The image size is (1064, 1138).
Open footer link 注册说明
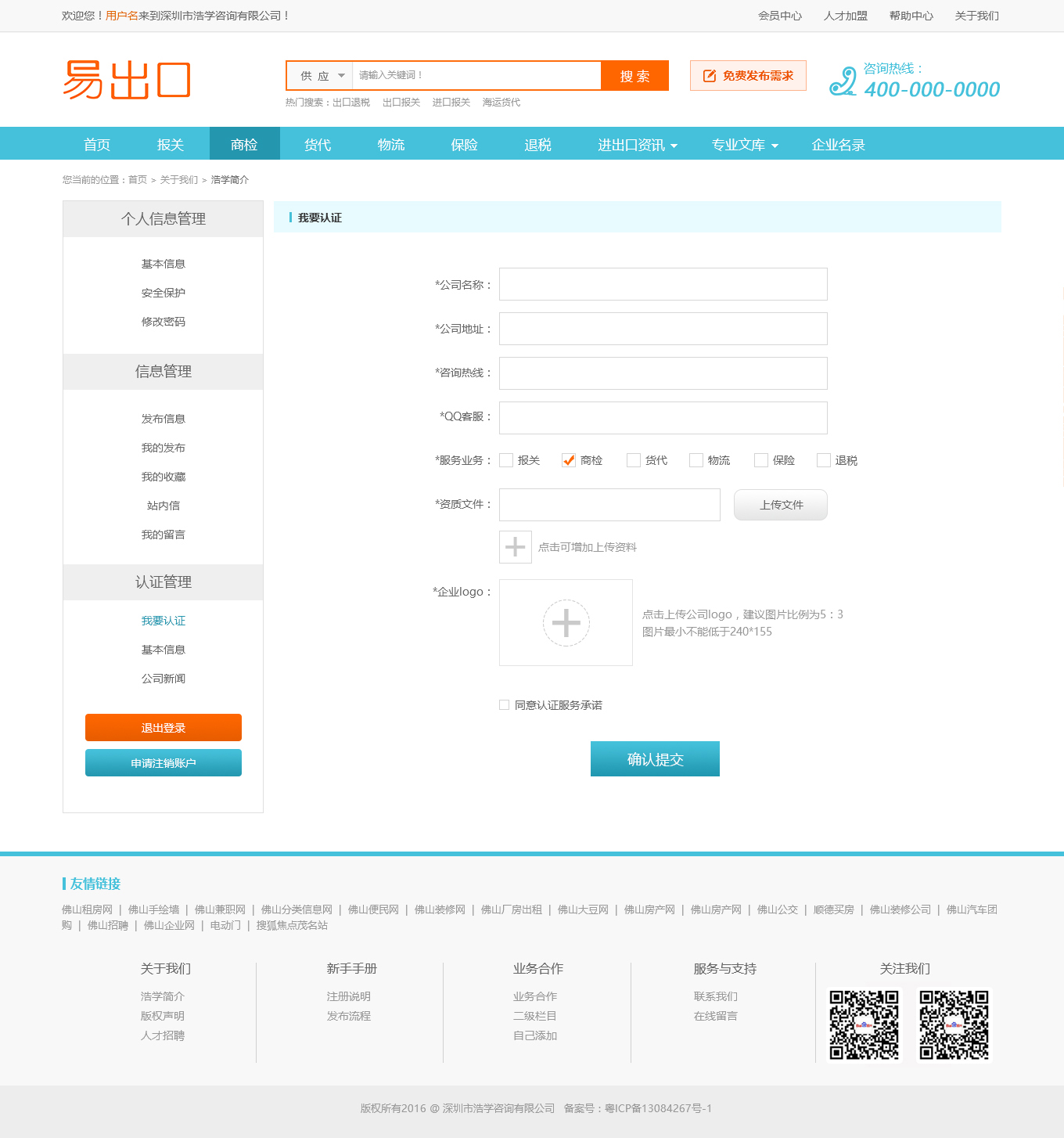pos(349,996)
